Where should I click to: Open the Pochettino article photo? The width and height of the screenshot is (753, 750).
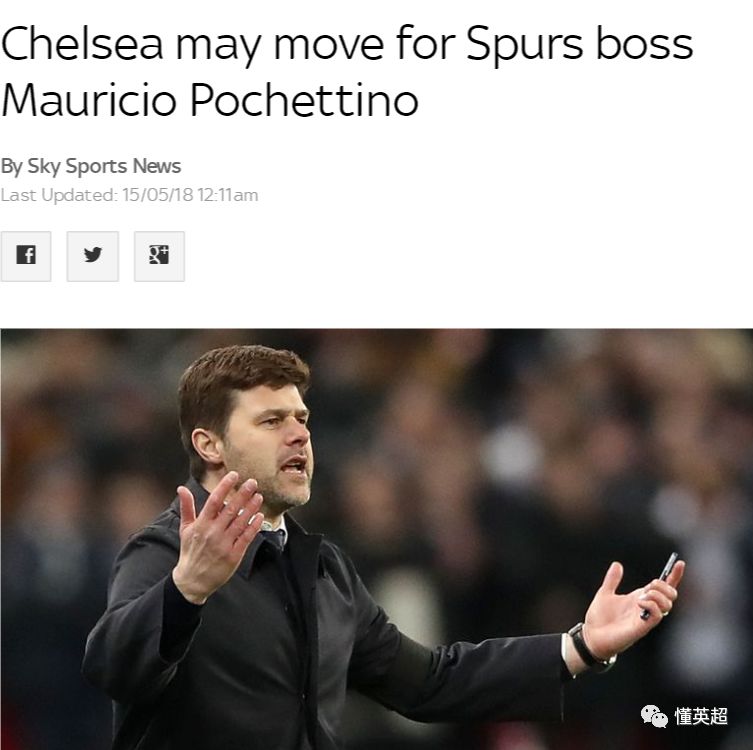click(x=376, y=539)
